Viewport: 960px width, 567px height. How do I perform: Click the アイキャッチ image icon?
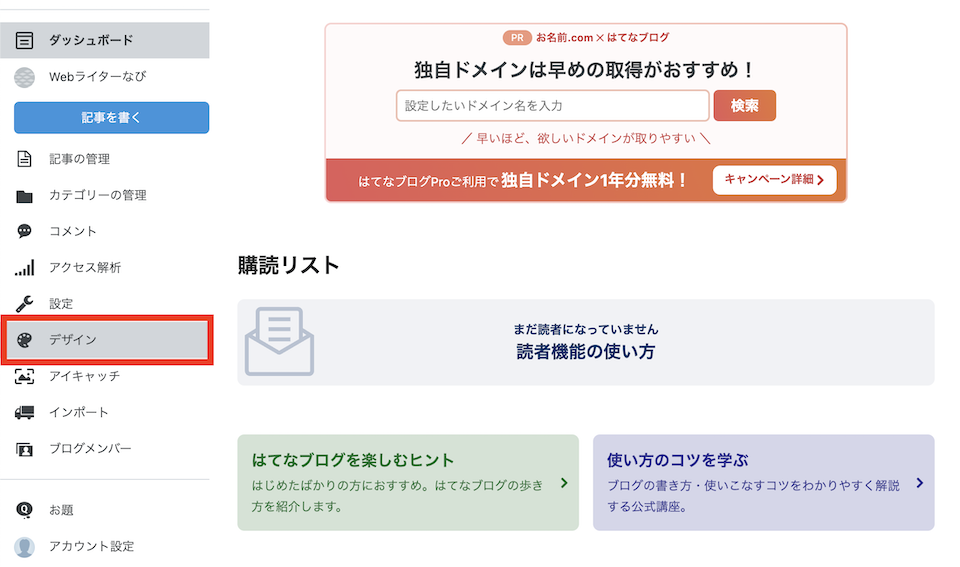25,377
